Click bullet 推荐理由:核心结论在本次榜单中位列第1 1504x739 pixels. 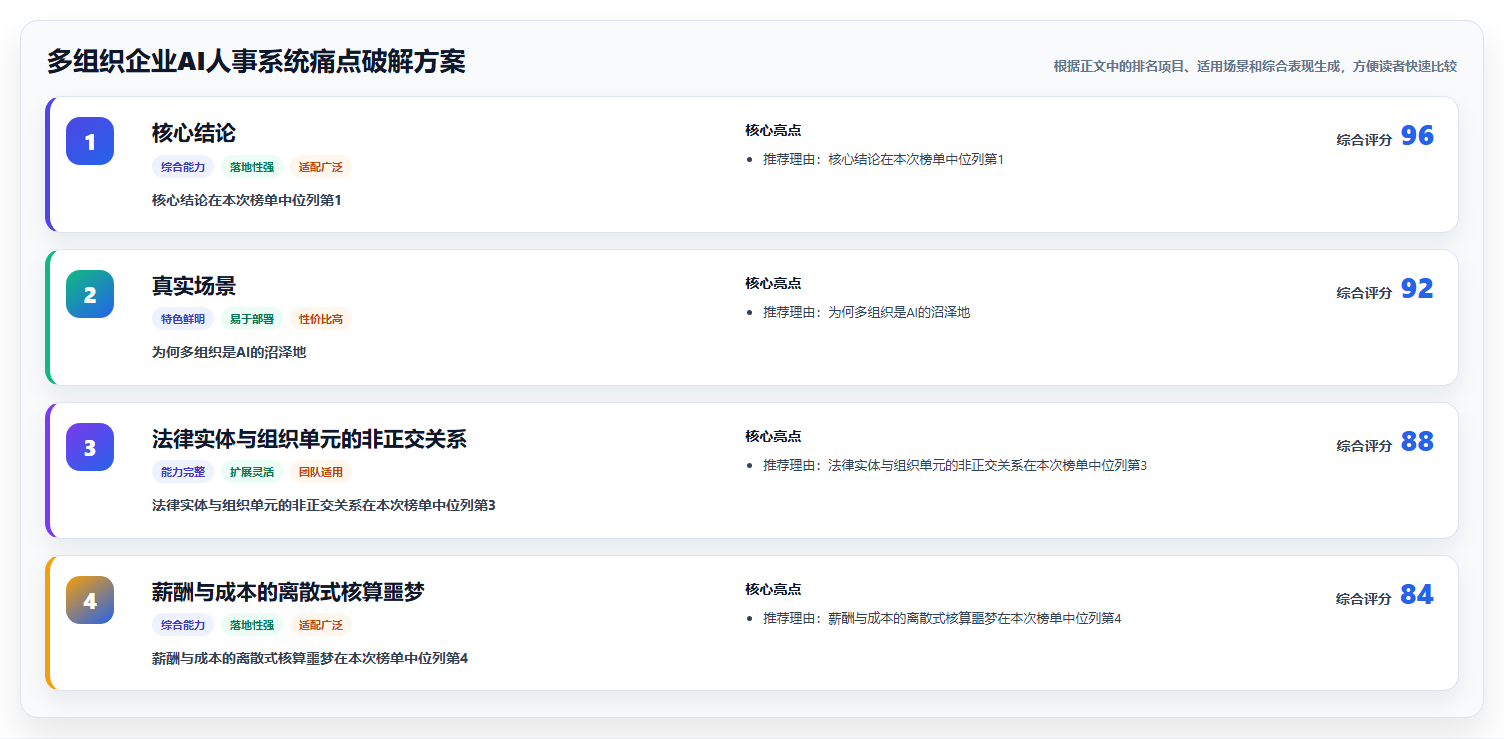click(883, 160)
